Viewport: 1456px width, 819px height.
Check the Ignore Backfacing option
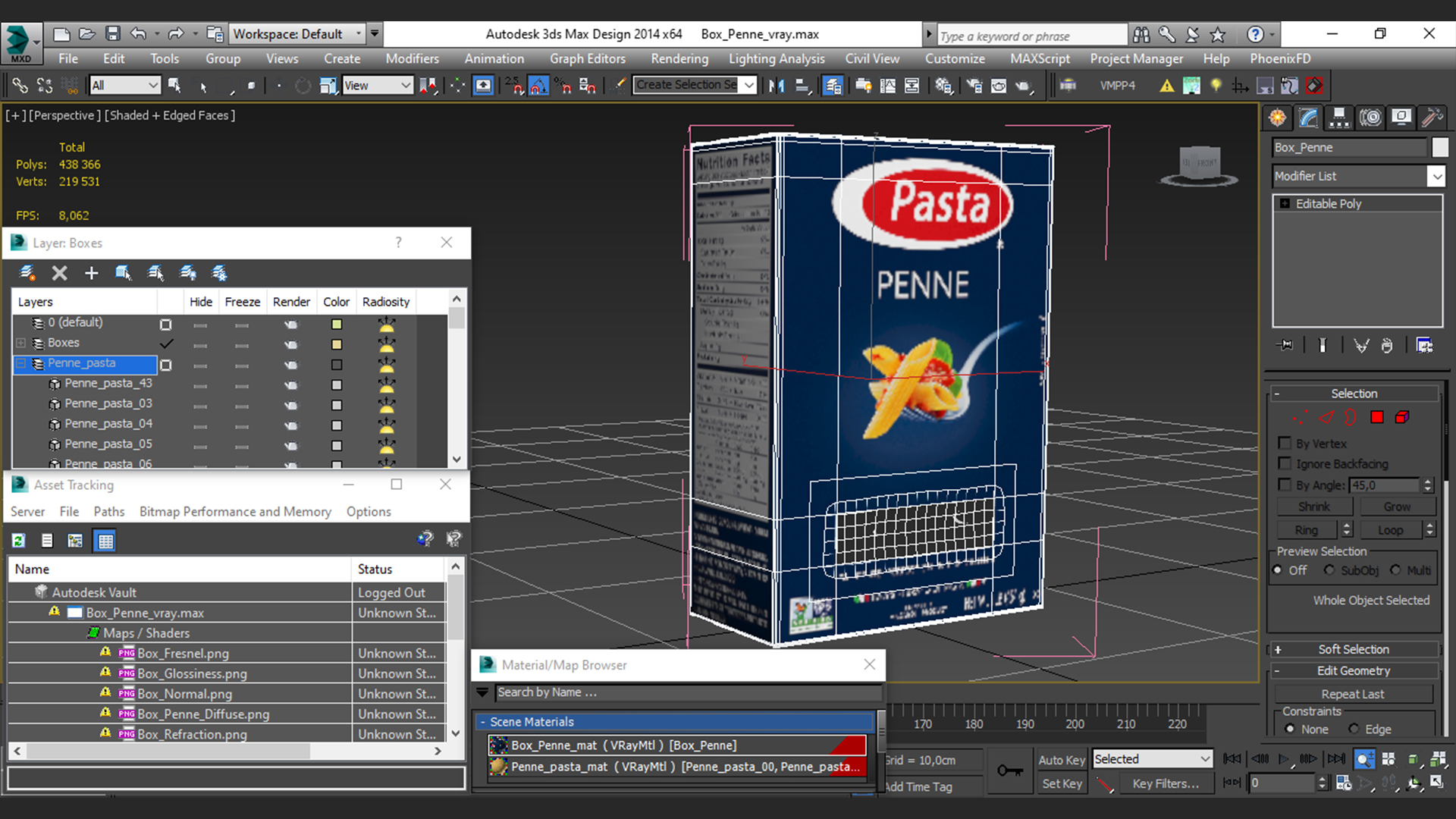coord(1285,463)
